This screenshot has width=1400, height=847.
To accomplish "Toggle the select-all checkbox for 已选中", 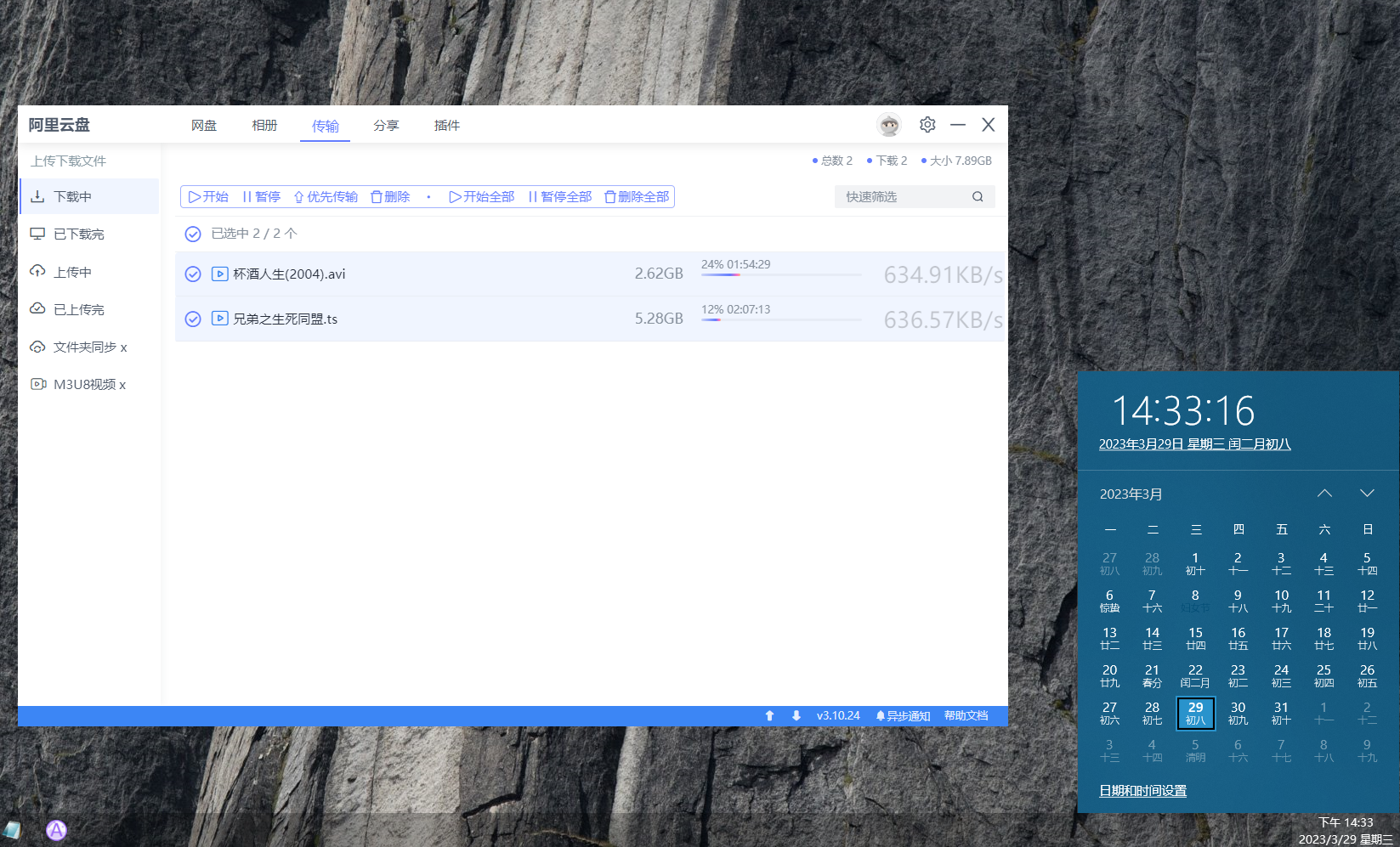I will pos(193,234).
